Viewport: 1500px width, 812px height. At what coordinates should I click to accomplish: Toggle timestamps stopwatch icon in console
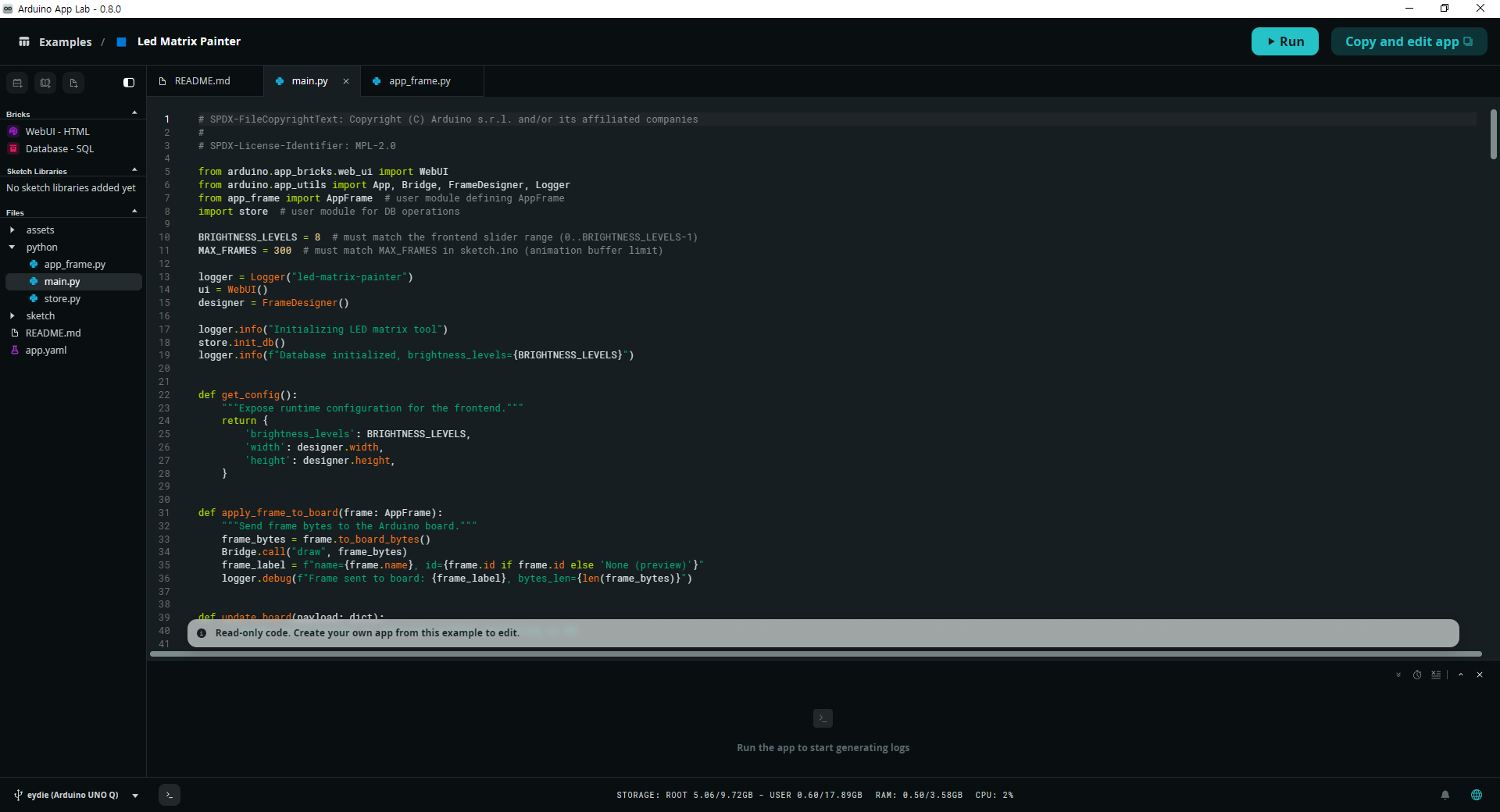pos(1417,675)
